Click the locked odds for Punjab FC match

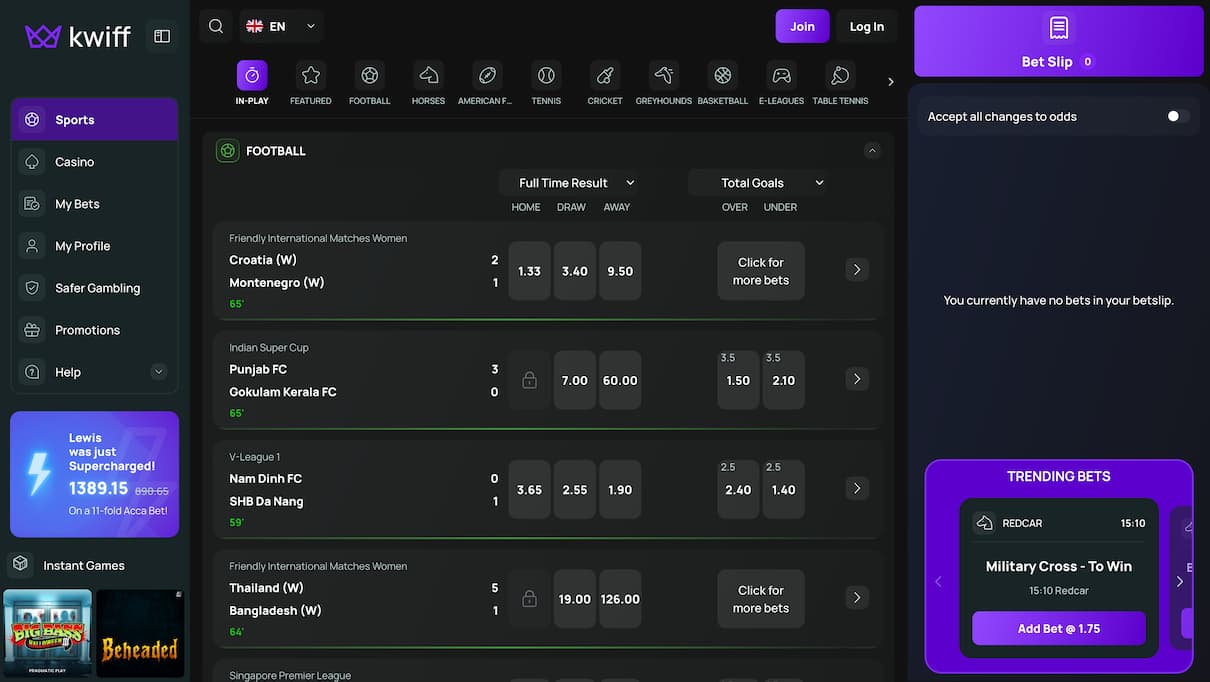529,380
